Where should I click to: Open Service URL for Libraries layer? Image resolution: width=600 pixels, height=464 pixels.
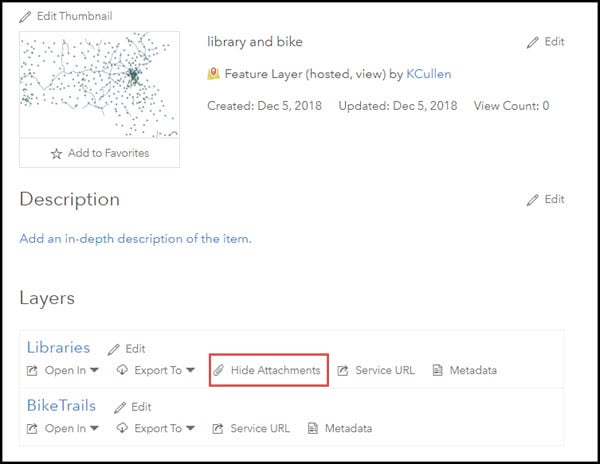click(377, 370)
